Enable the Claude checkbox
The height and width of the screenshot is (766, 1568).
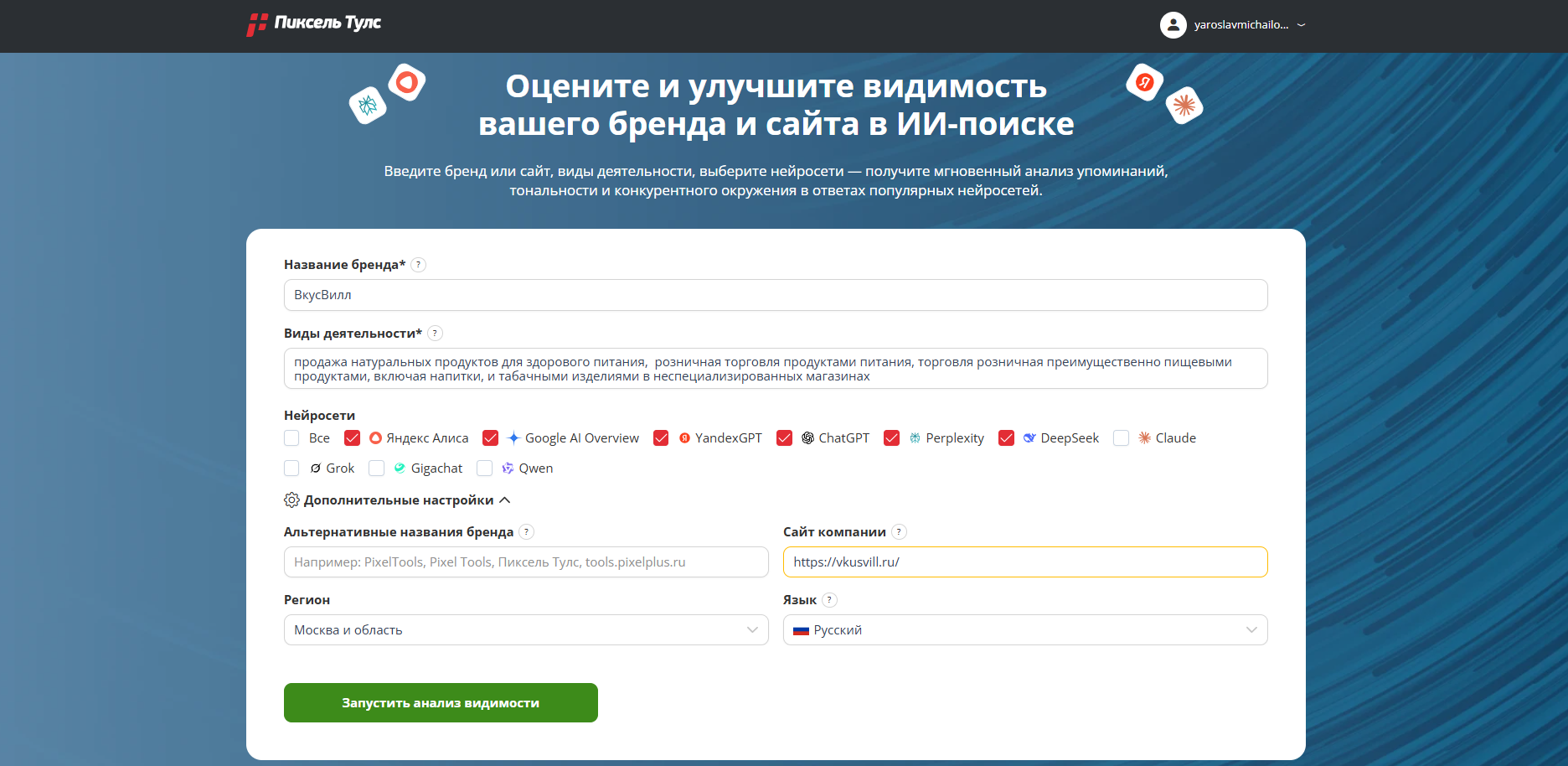pyautogui.click(x=1121, y=438)
